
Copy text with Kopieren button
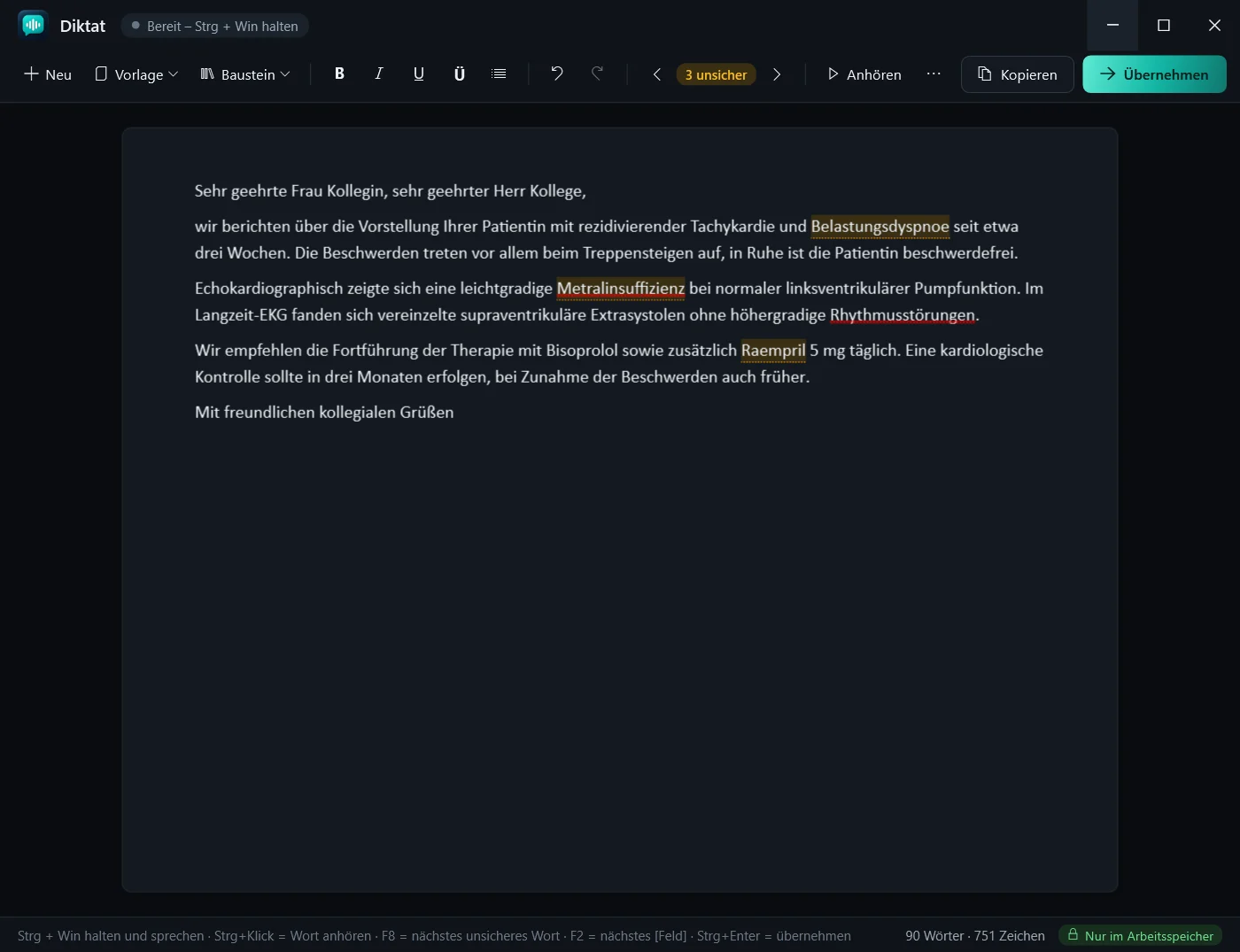[1018, 74]
